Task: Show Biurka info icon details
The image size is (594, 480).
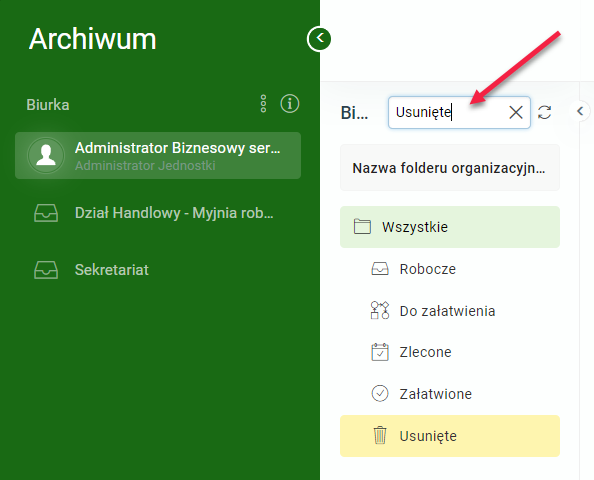Action: pyautogui.click(x=290, y=104)
